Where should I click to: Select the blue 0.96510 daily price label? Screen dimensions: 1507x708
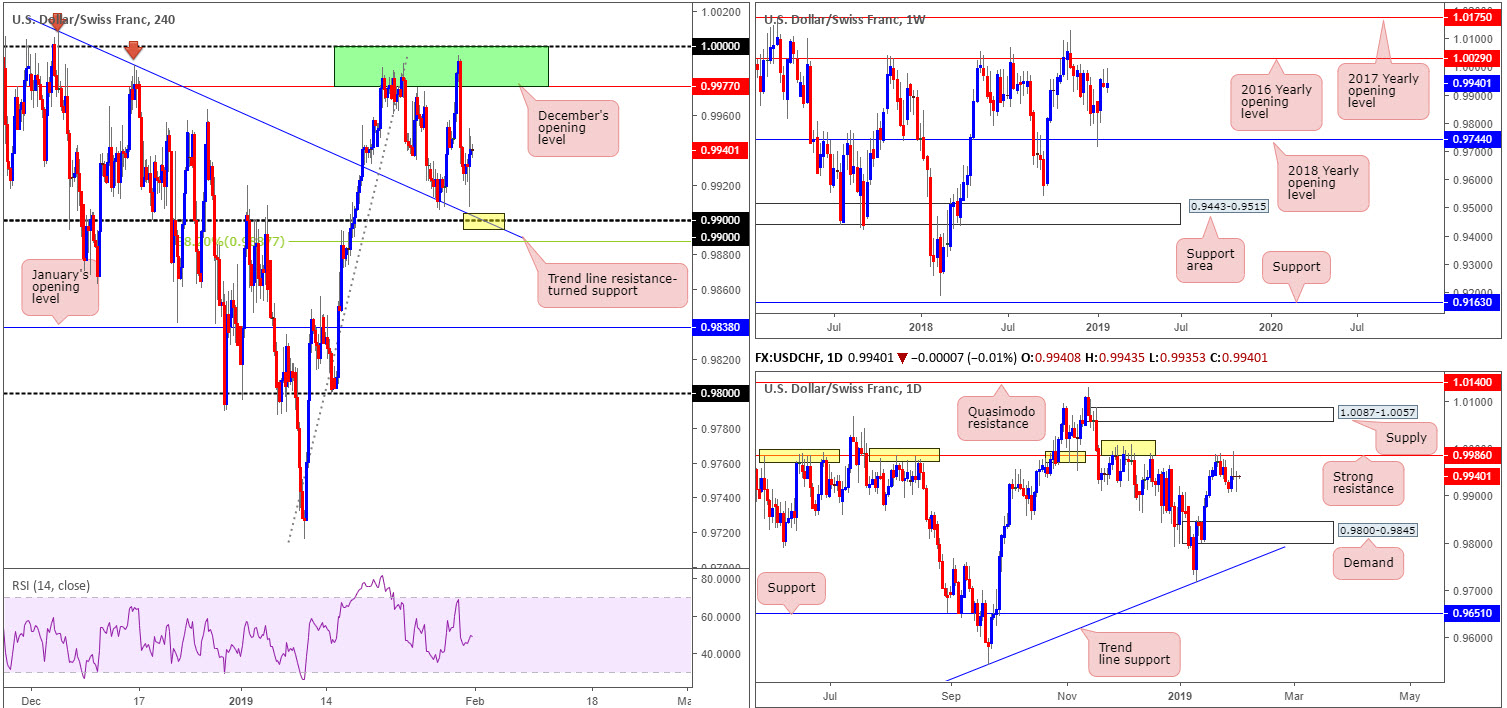pos(1473,614)
